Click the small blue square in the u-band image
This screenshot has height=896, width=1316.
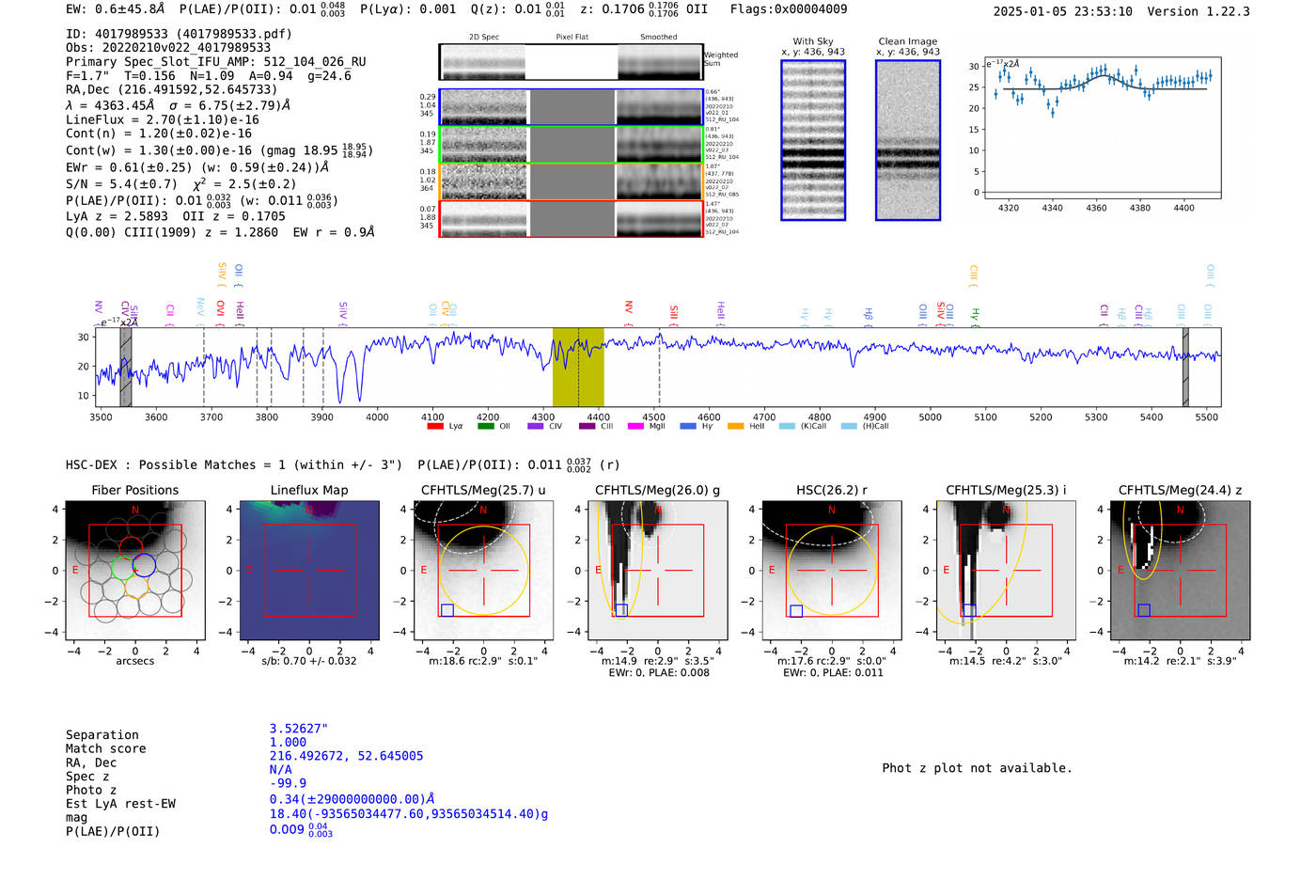(x=447, y=610)
